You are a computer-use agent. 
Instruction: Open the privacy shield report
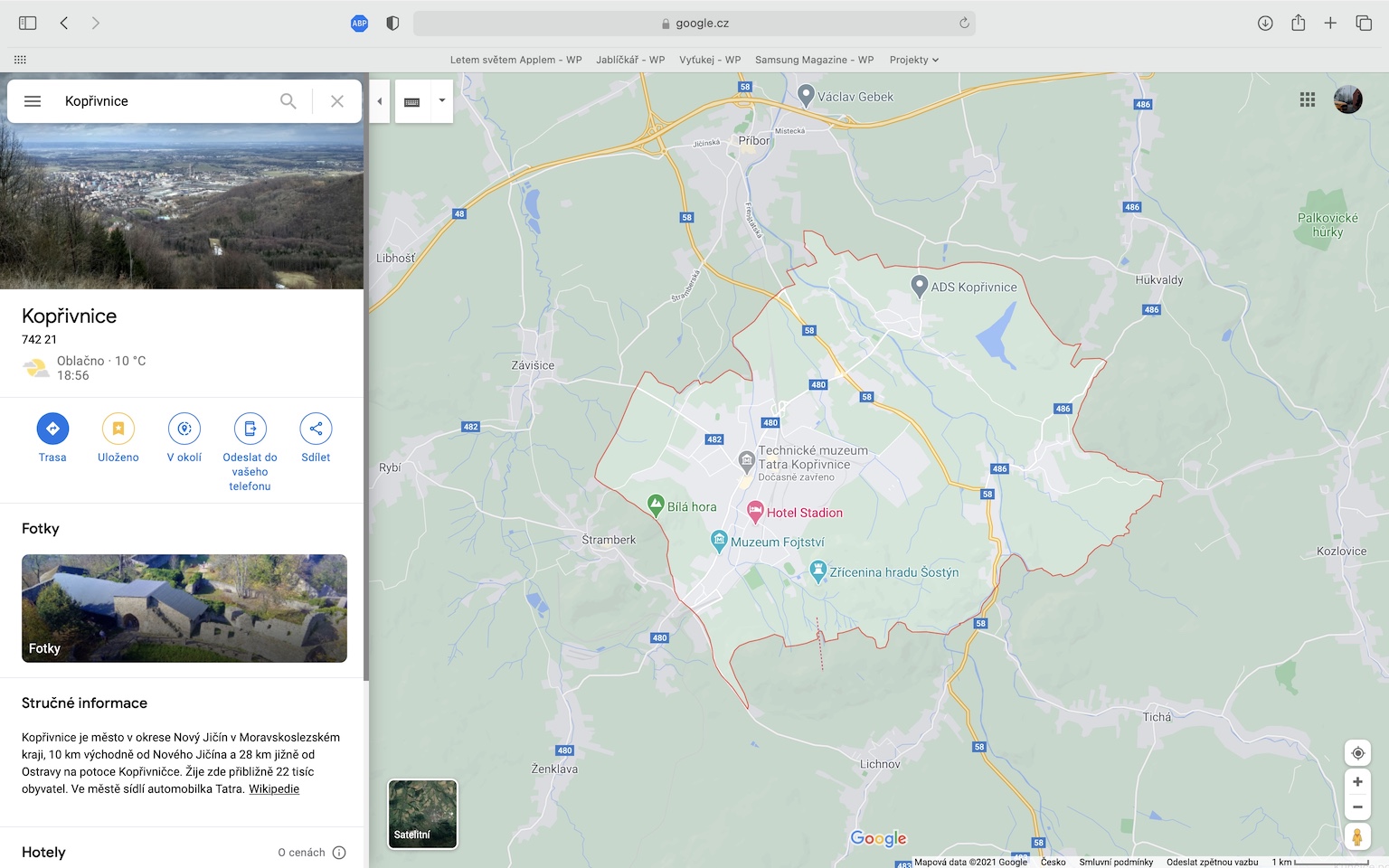[x=392, y=24]
